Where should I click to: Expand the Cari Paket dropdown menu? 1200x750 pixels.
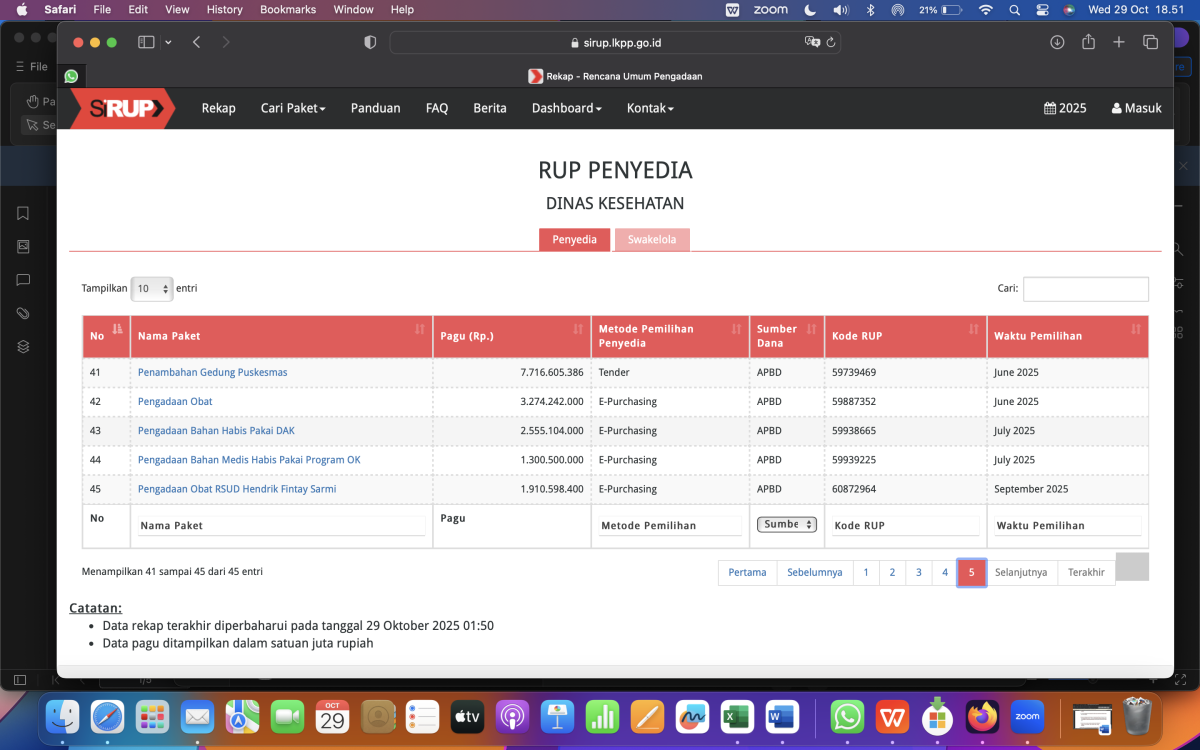click(293, 108)
